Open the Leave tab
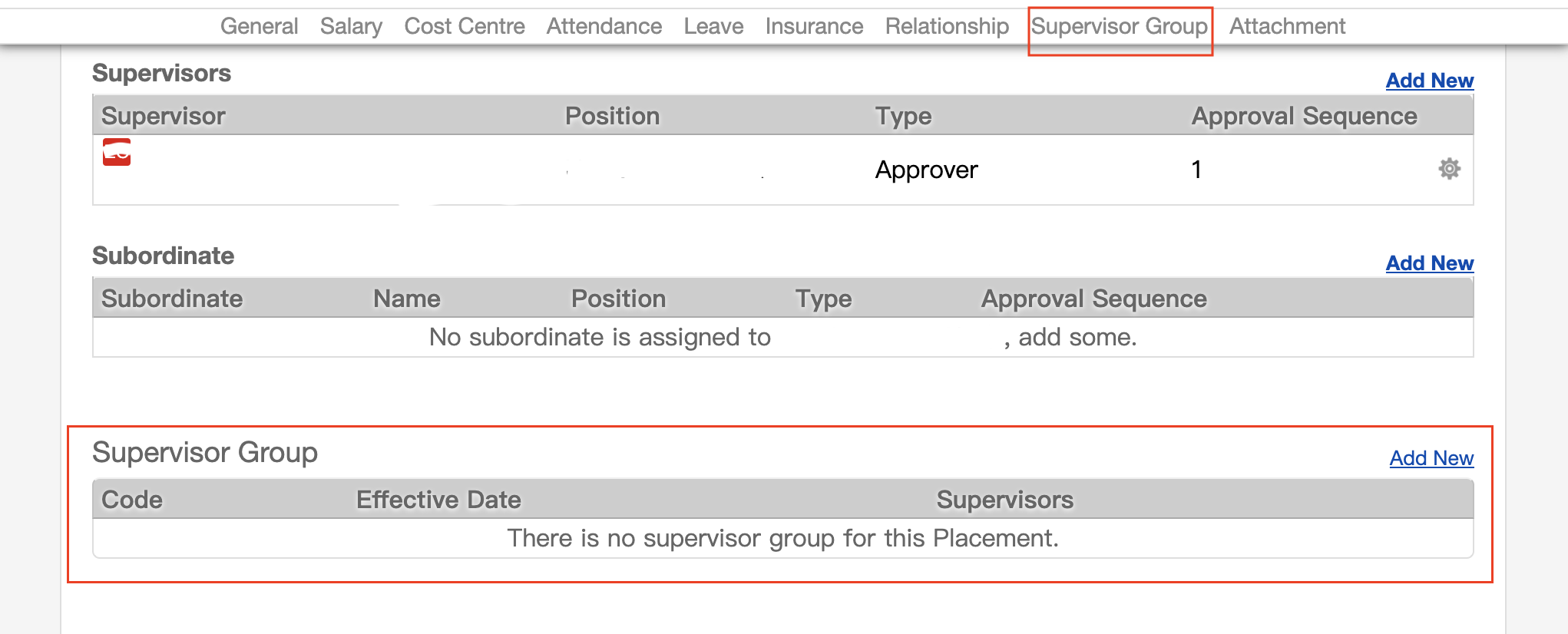This screenshot has width=1568, height=634. tap(713, 26)
